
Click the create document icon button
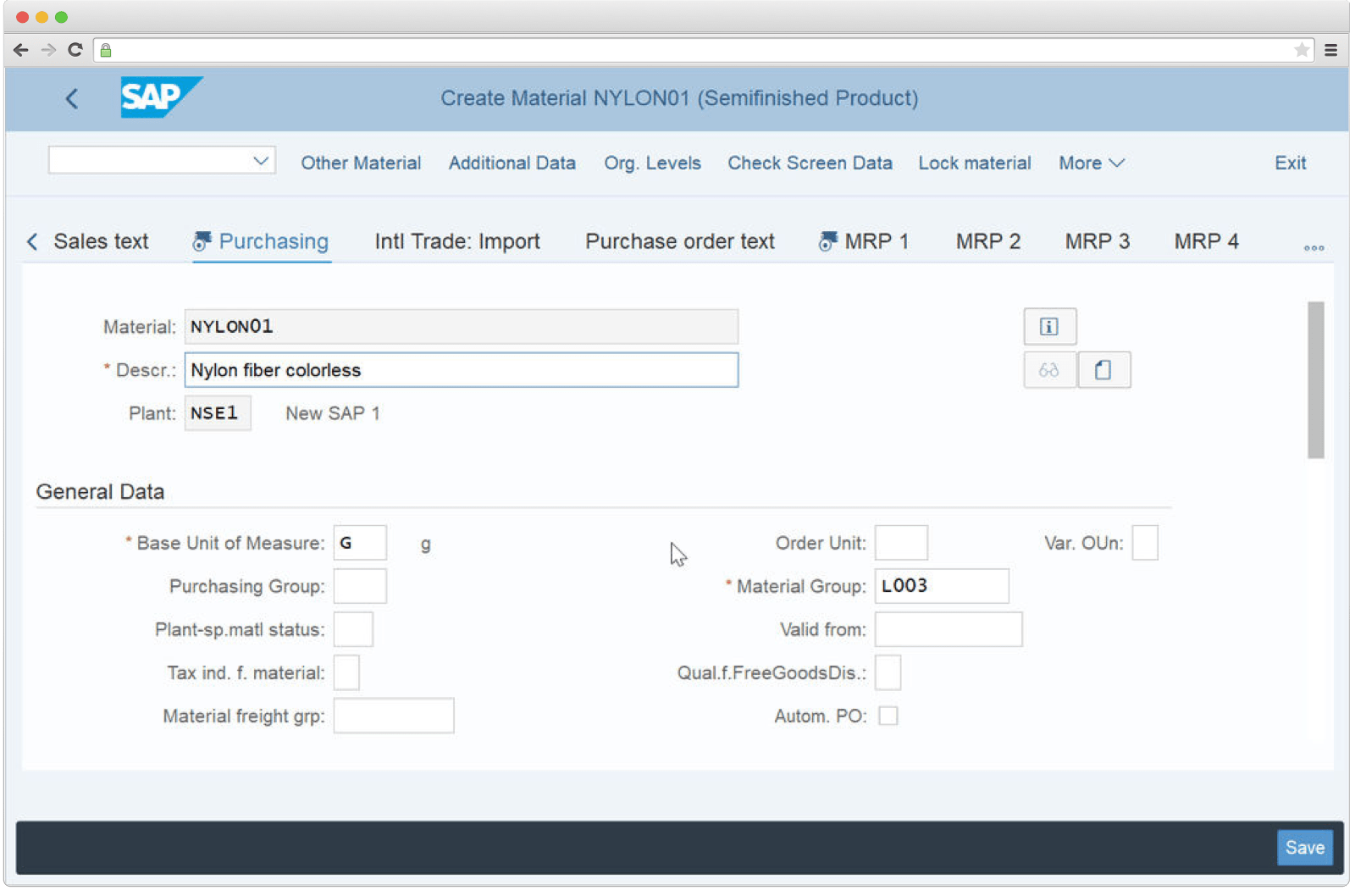click(x=1103, y=370)
